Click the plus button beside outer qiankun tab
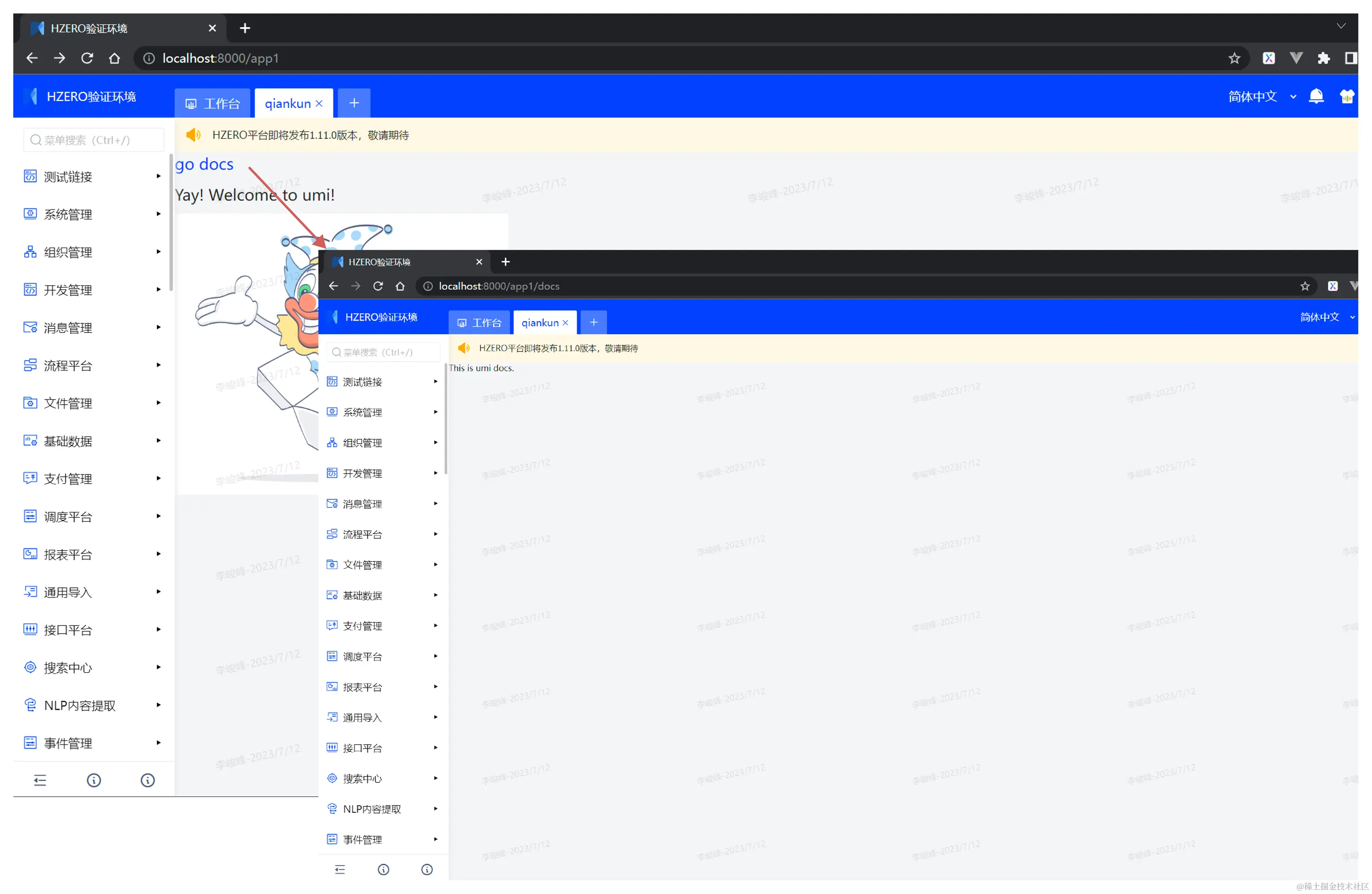The height and width of the screenshot is (894, 1372). [x=354, y=103]
